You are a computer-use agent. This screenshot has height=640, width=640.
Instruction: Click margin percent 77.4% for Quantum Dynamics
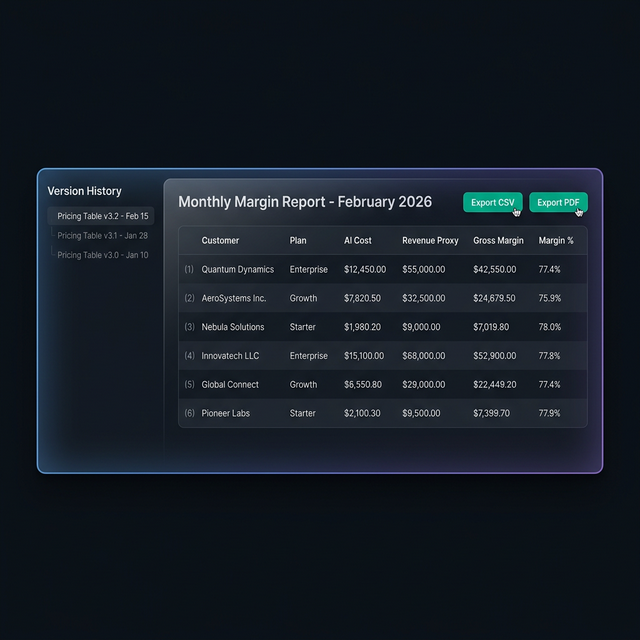pyautogui.click(x=549, y=269)
